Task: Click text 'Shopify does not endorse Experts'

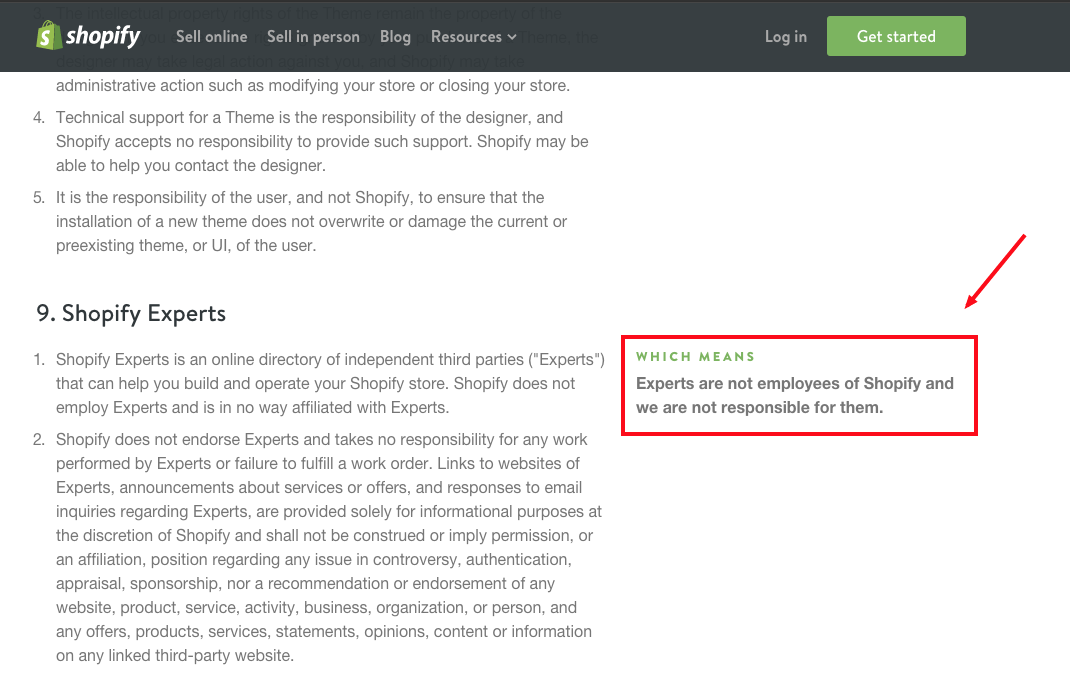Action: [x=177, y=440]
